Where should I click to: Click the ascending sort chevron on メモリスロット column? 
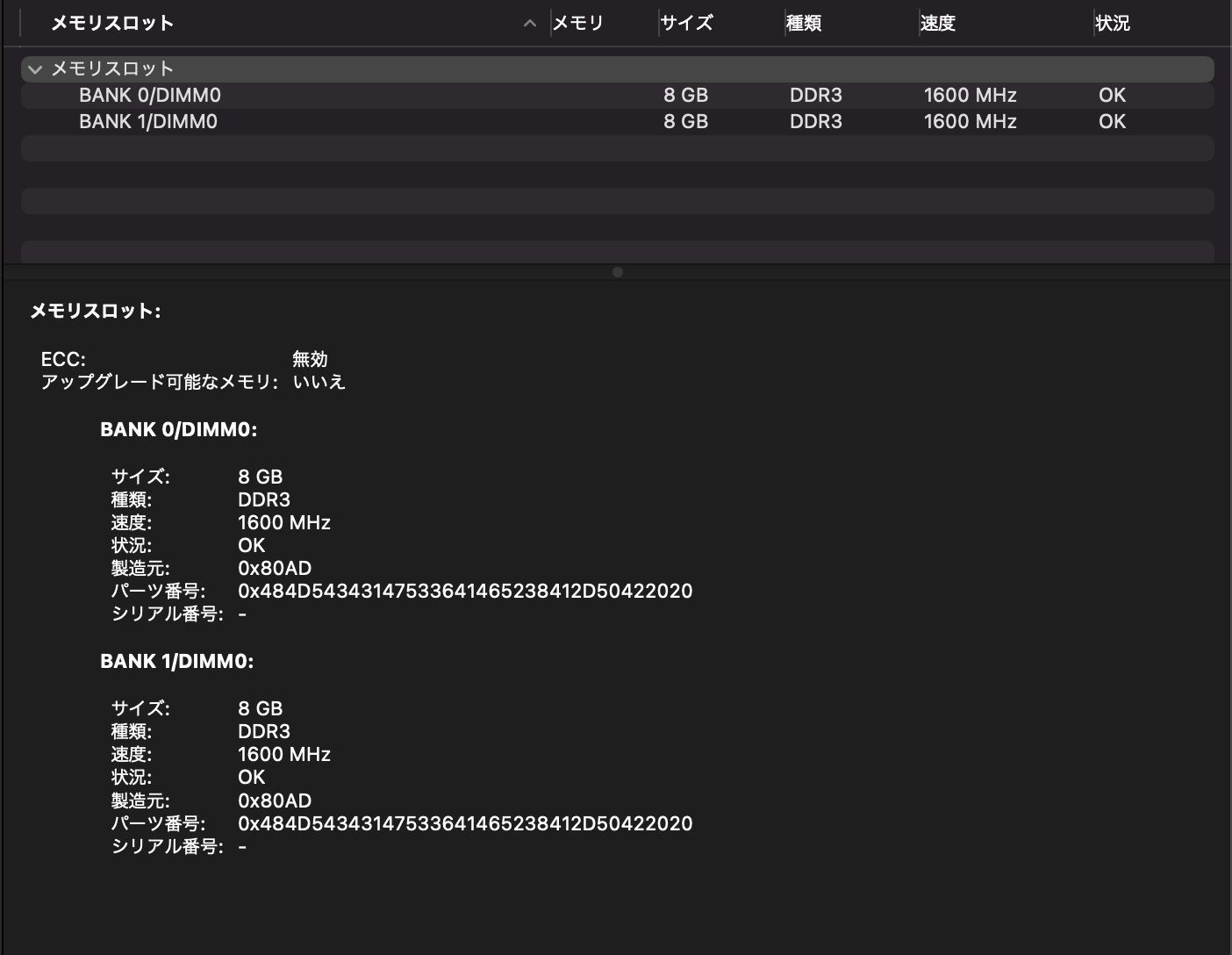tap(529, 23)
